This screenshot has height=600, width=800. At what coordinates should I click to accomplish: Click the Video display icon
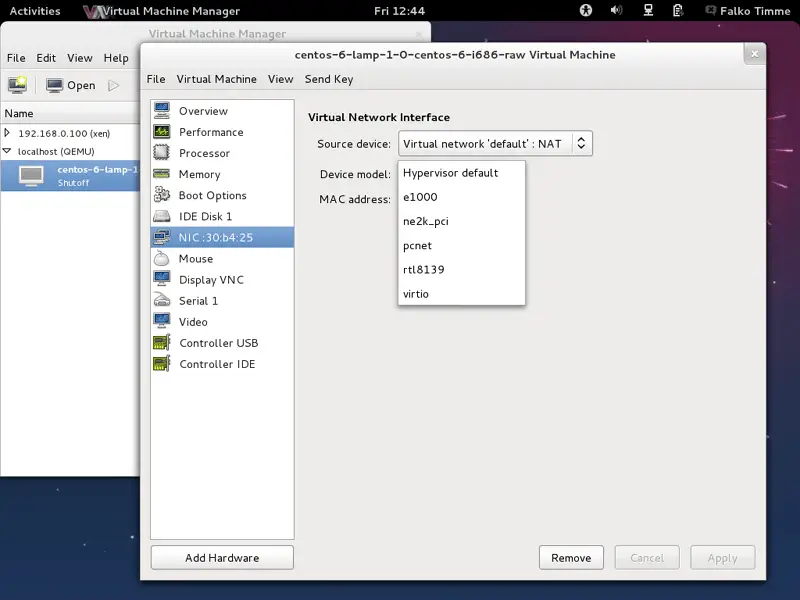(x=162, y=321)
